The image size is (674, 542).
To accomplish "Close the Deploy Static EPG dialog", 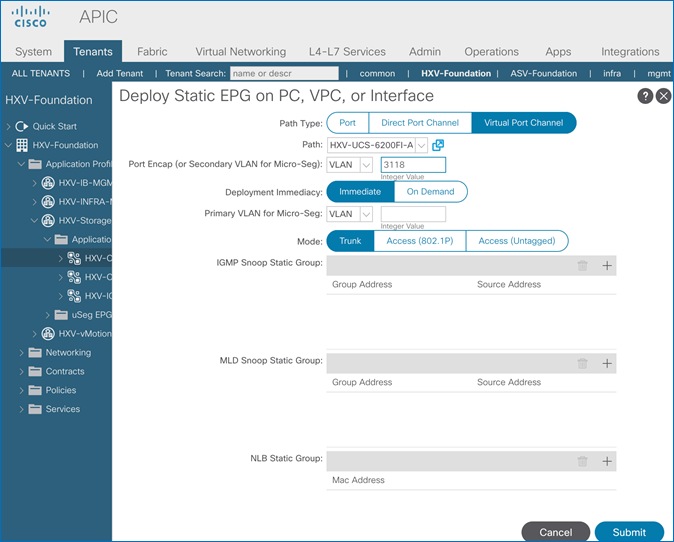I will 663,96.
